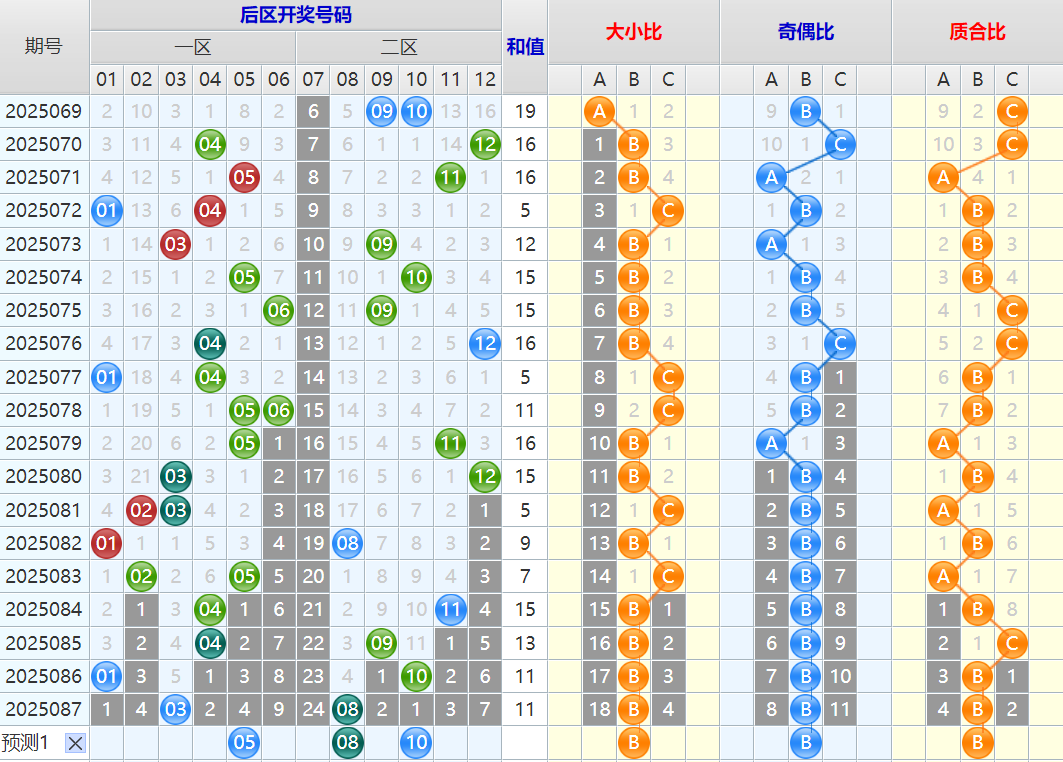The image size is (1063, 762).
Task: Click sum value 13 in row 2025085
Action: point(525,643)
